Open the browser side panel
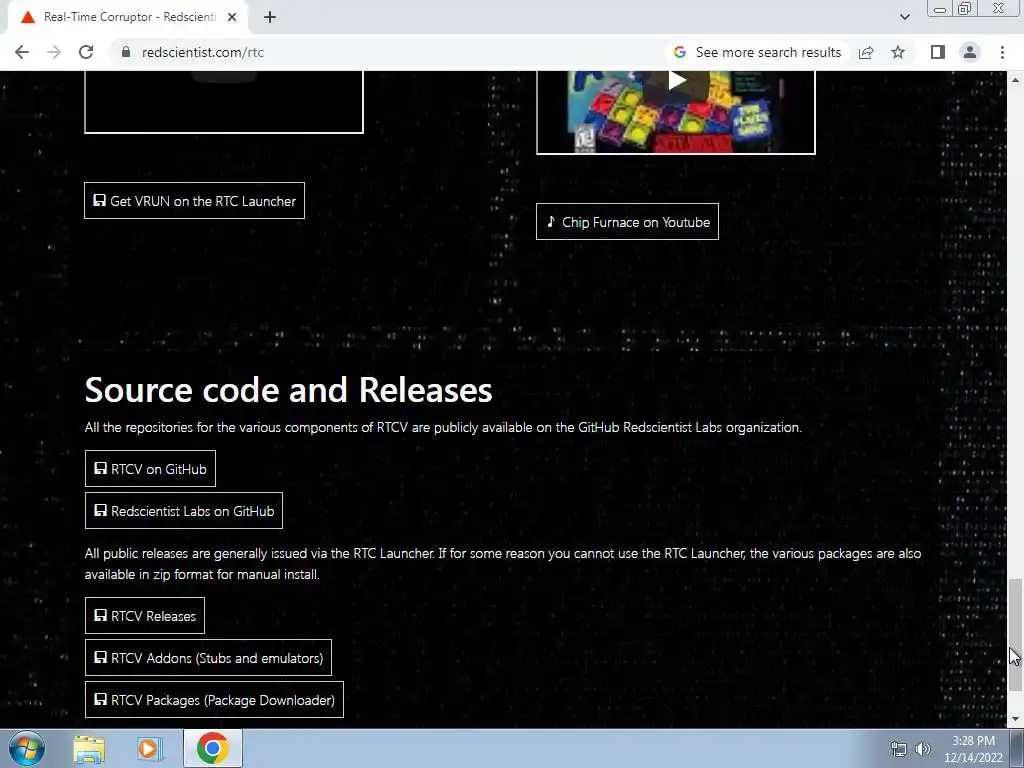This screenshot has height=768, width=1024. tap(938, 52)
